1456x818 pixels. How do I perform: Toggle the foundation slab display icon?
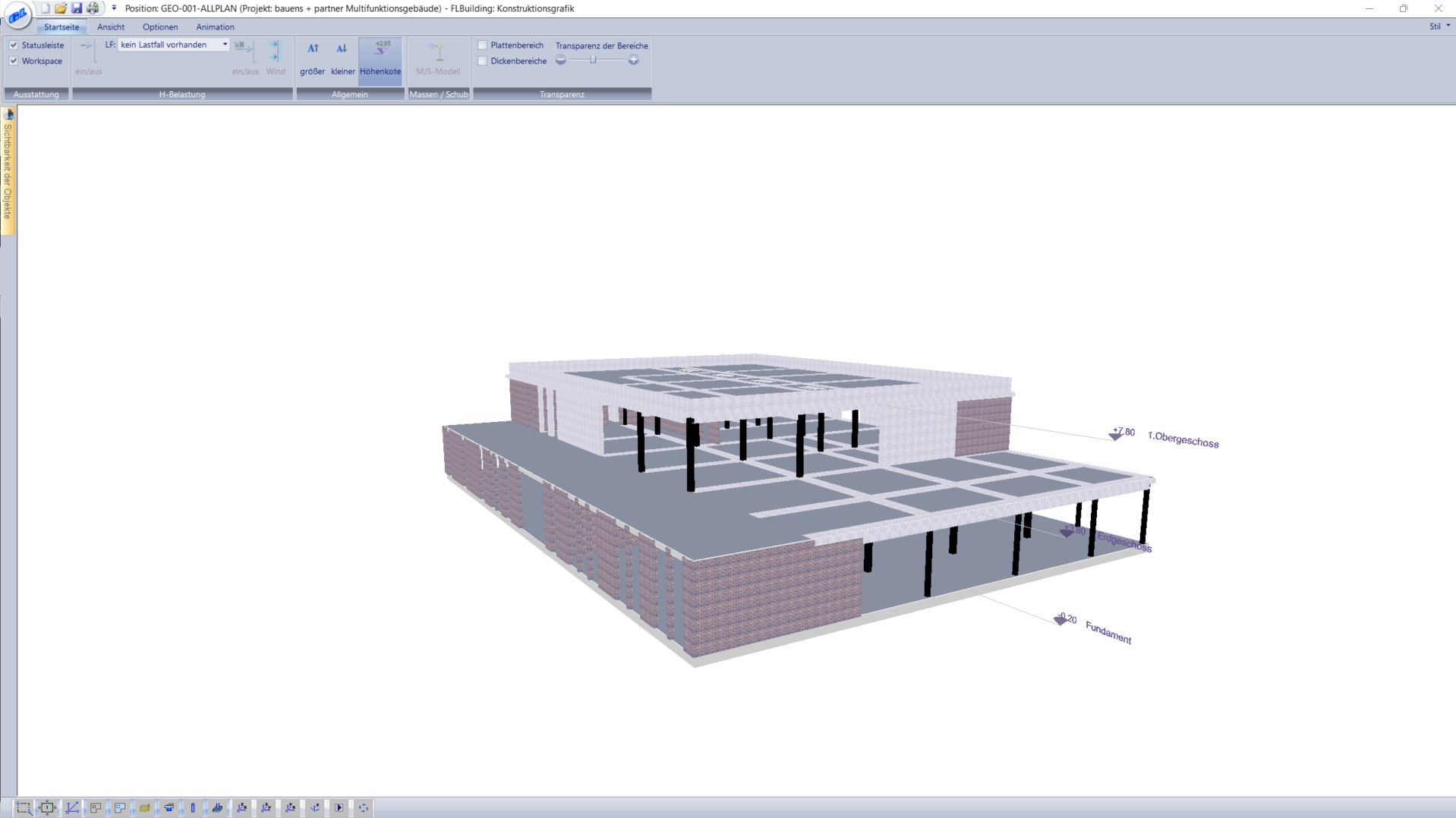(x=217, y=808)
